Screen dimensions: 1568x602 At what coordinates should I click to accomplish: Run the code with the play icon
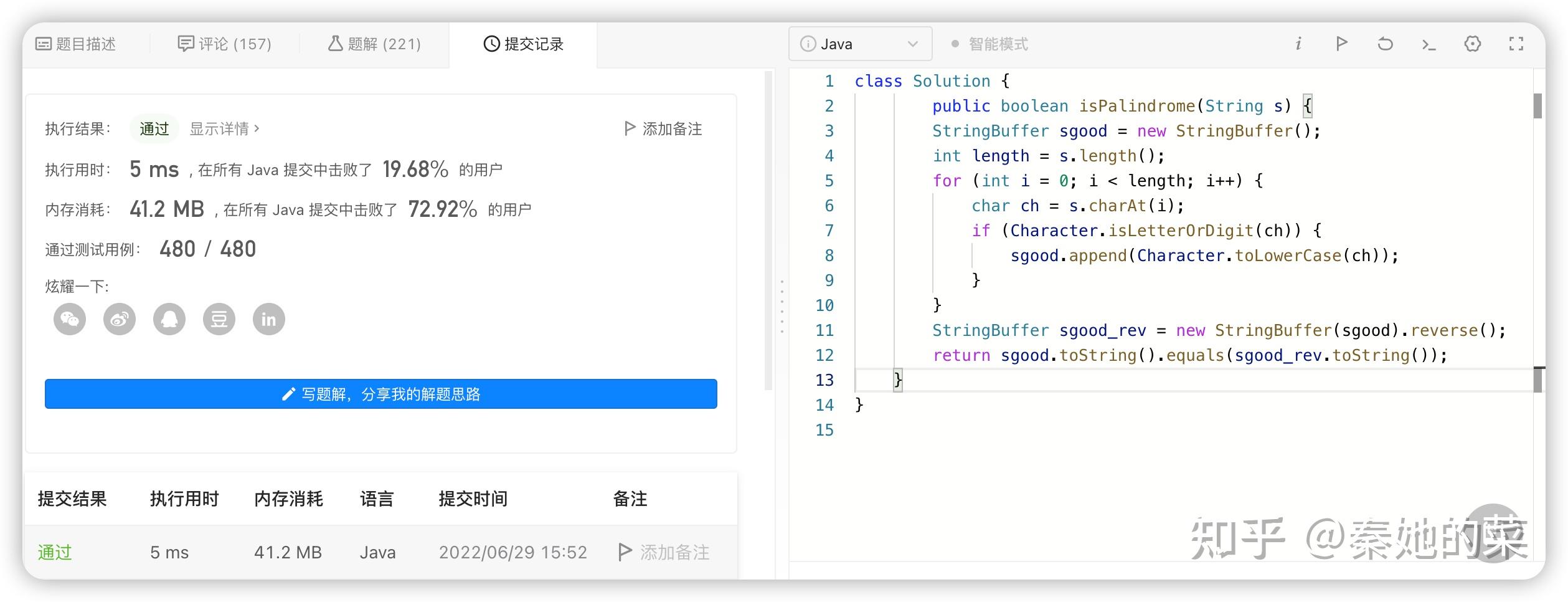click(x=1341, y=44)
